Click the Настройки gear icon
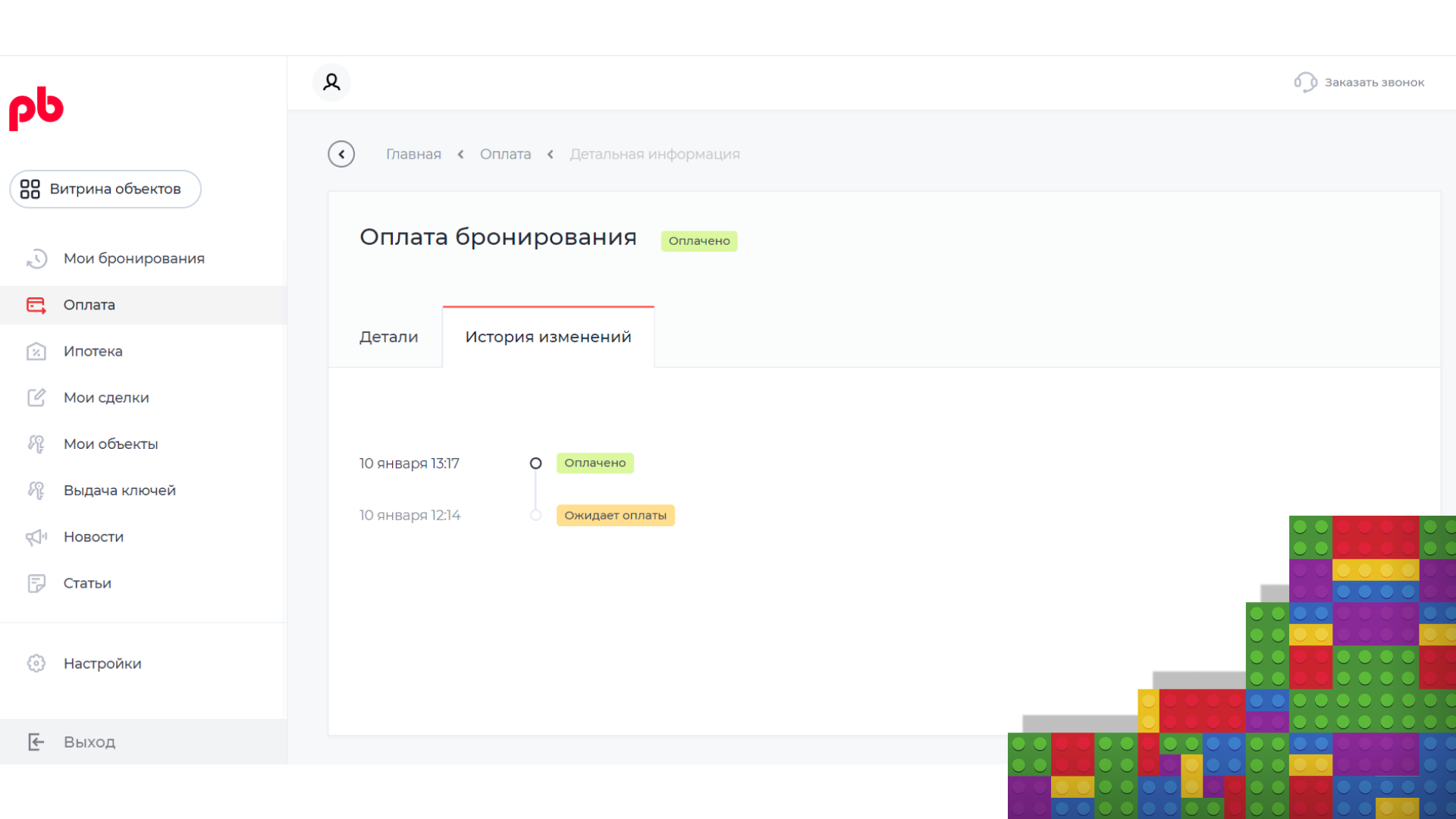The width and height of the screenshot is (1456, 819). (x=36, y=664)
